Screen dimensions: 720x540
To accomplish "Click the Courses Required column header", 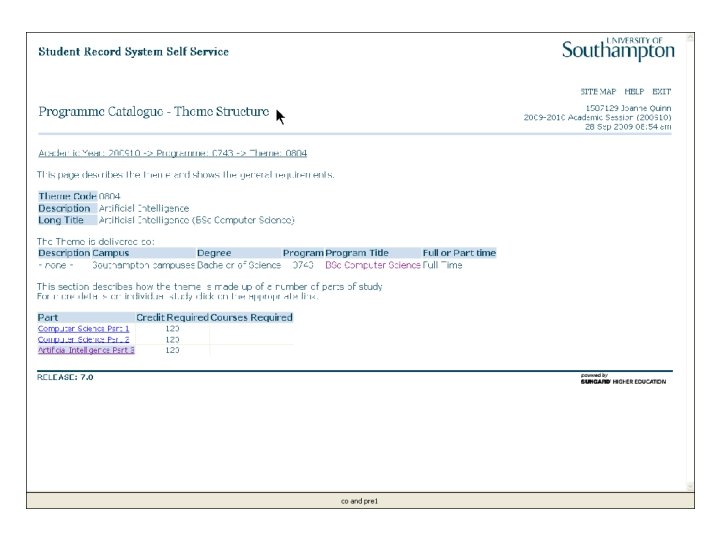I will coord(251,318).
